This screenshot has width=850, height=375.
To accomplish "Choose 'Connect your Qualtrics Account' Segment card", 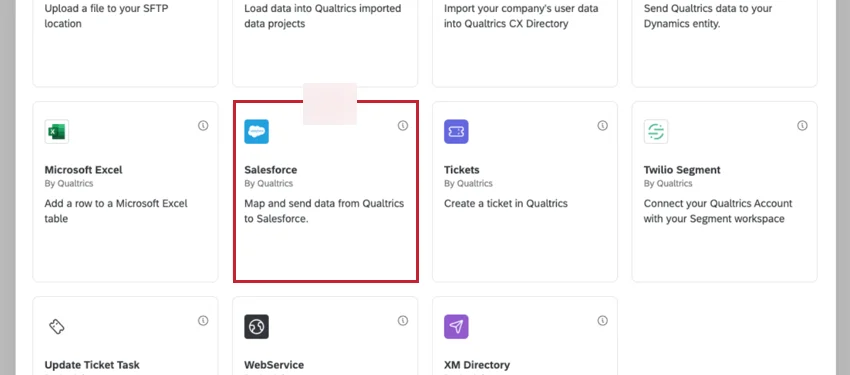I will [724, 192].
